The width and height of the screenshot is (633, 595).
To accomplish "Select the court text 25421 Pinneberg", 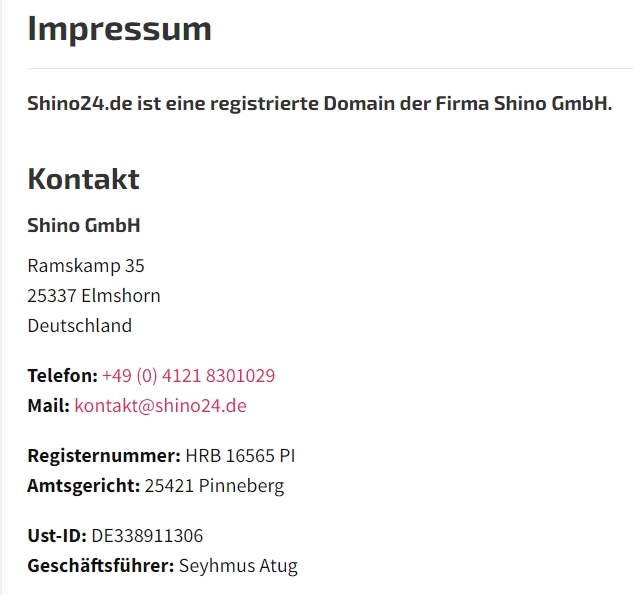I will click(214, 486).
